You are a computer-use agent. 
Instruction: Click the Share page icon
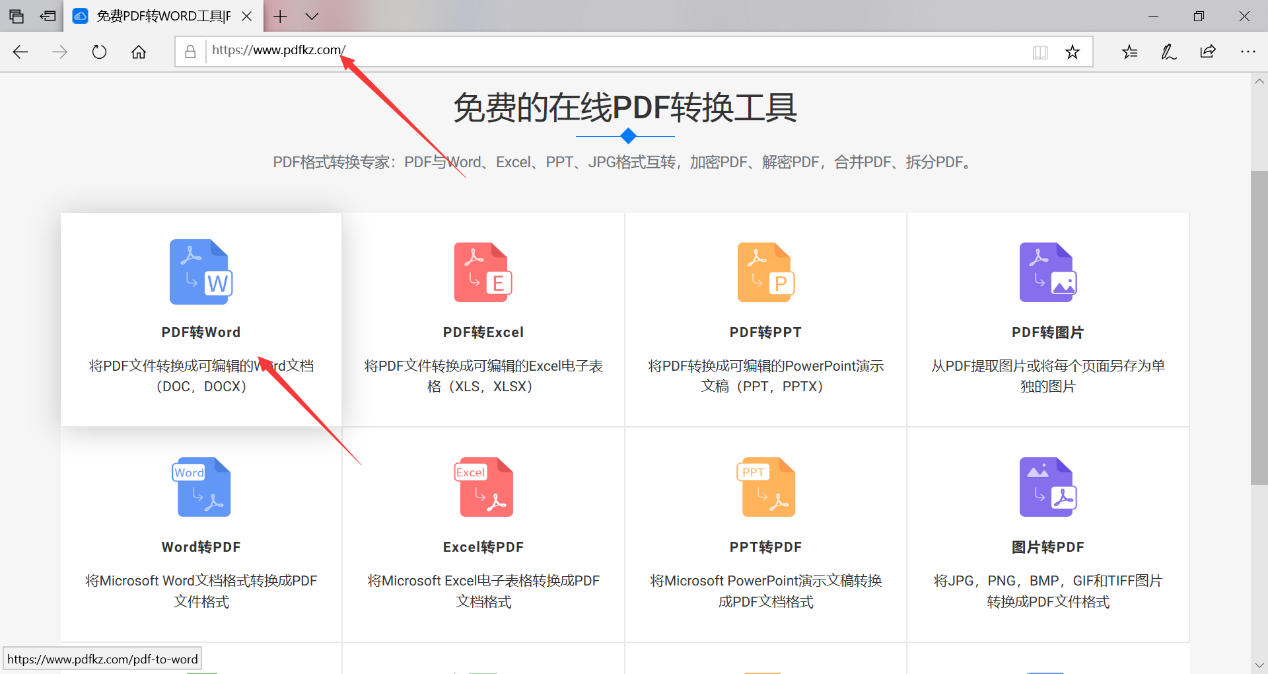[1207, 51]
